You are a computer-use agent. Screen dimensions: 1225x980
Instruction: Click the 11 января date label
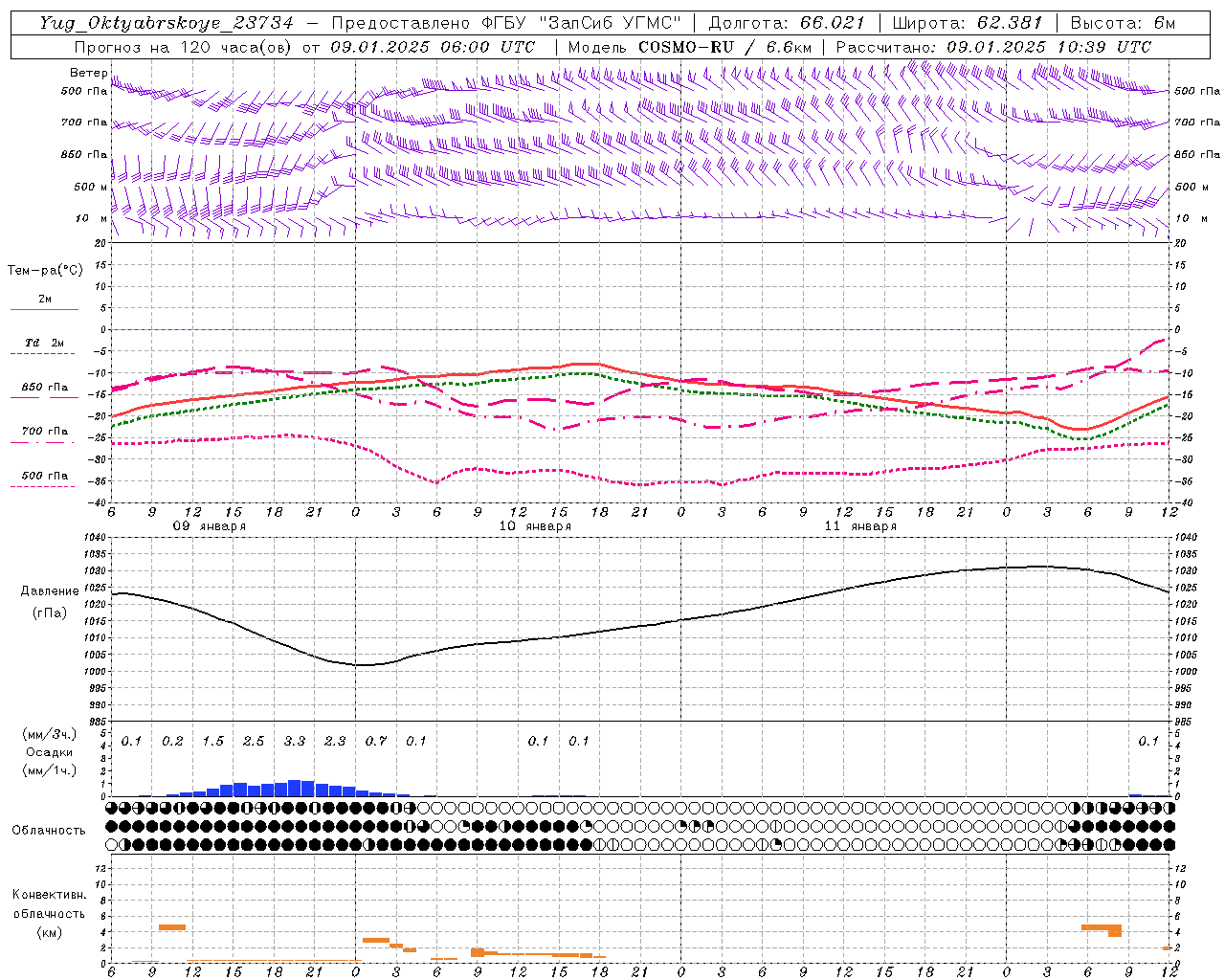(860, 526)
